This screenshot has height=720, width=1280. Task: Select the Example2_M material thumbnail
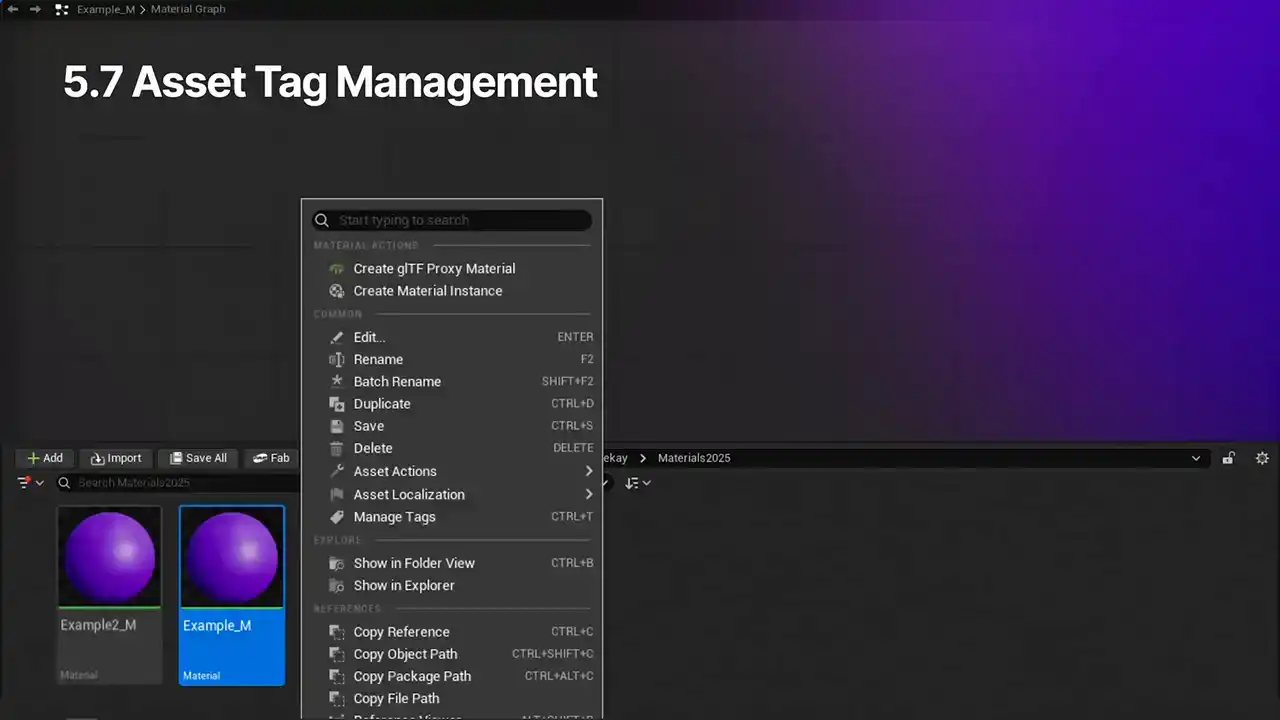[x=109, y=557]
